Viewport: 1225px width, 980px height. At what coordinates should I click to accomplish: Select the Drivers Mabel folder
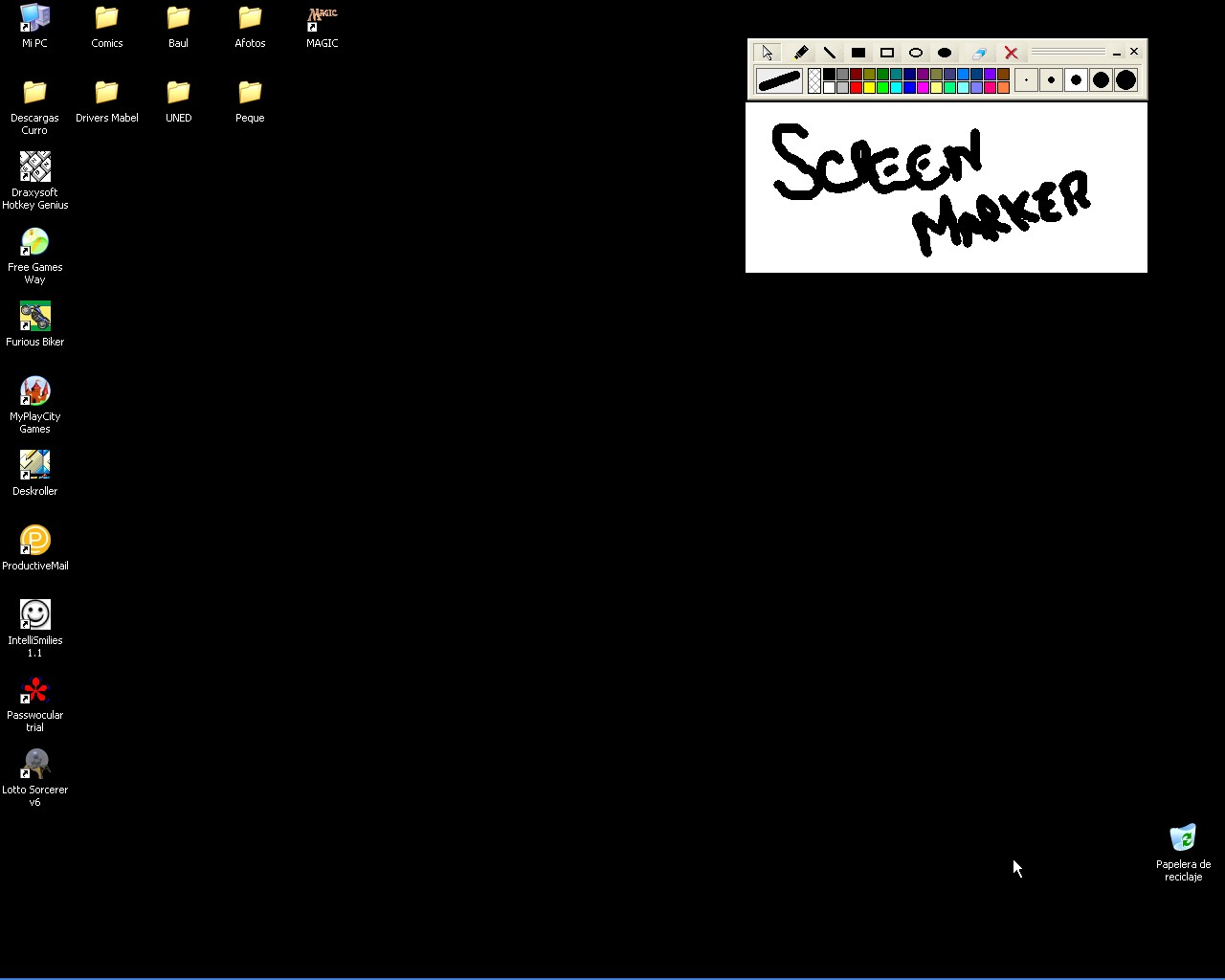[106, 101]
